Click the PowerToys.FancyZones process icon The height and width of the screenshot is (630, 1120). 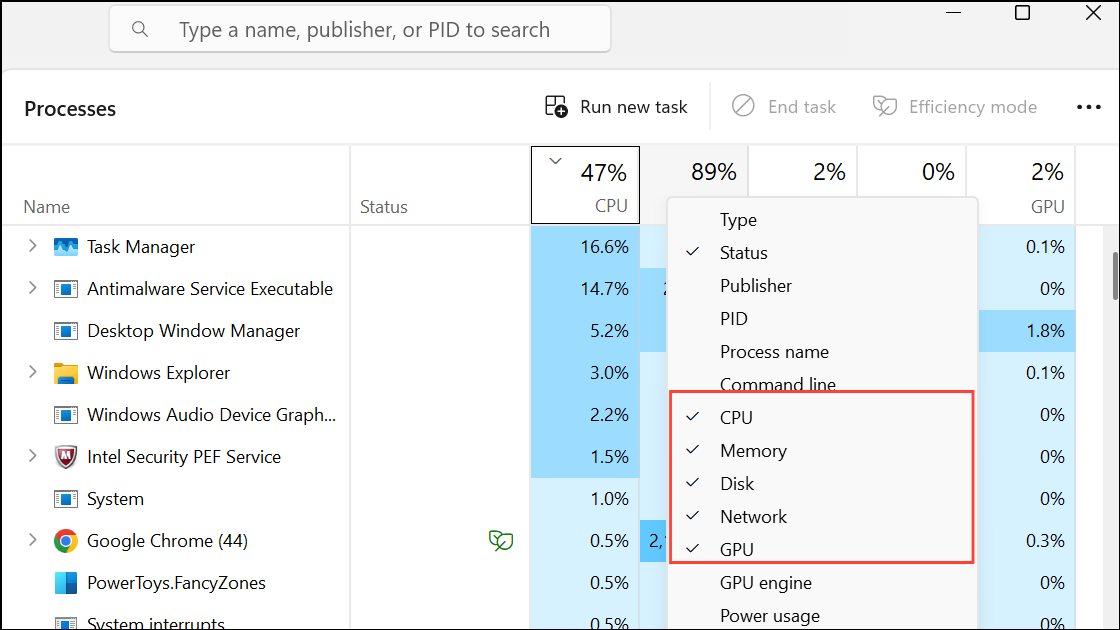(x=65, y=583)
